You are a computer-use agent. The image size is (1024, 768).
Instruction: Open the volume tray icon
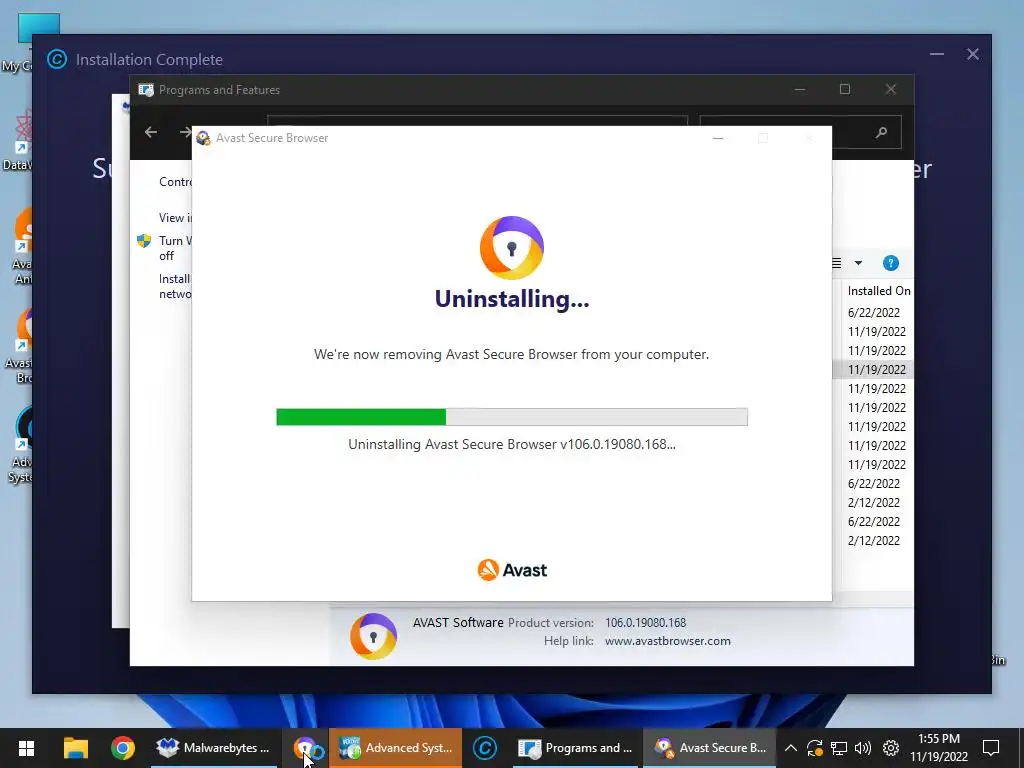[863, 748]
